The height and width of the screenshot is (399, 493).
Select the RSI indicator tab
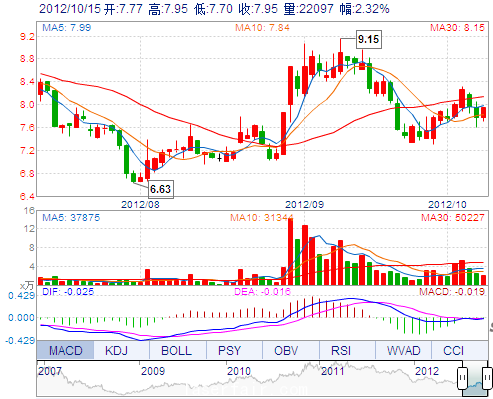(341, 350)
